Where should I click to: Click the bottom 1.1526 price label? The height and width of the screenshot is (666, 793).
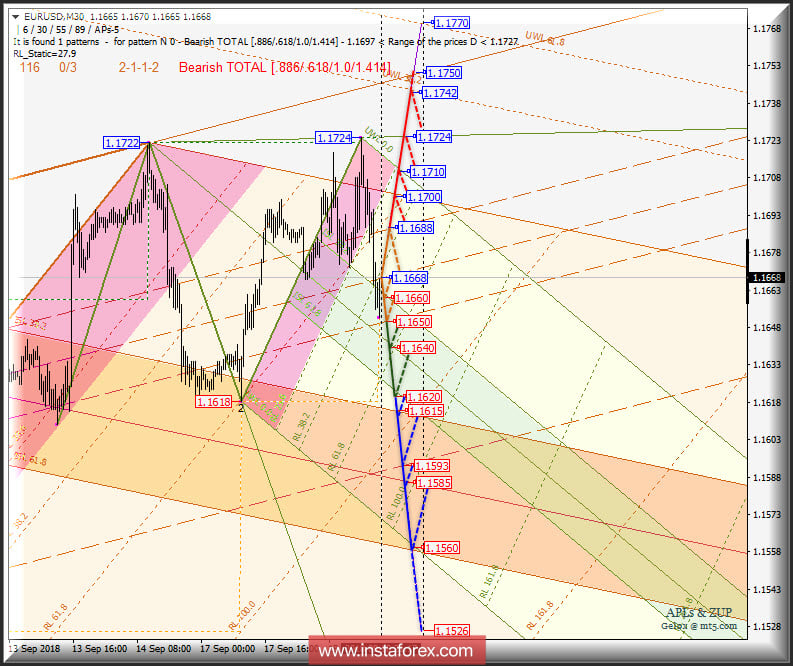coord(451,631)
